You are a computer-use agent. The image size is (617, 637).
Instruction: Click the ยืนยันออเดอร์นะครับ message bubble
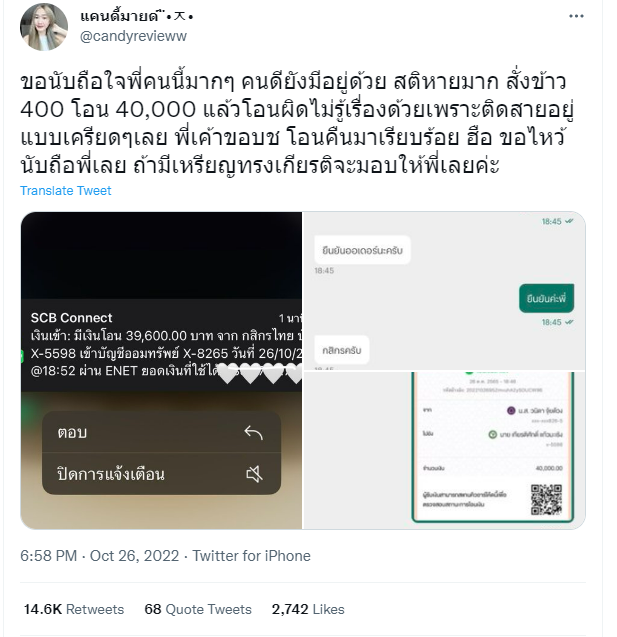coord(362,250)
